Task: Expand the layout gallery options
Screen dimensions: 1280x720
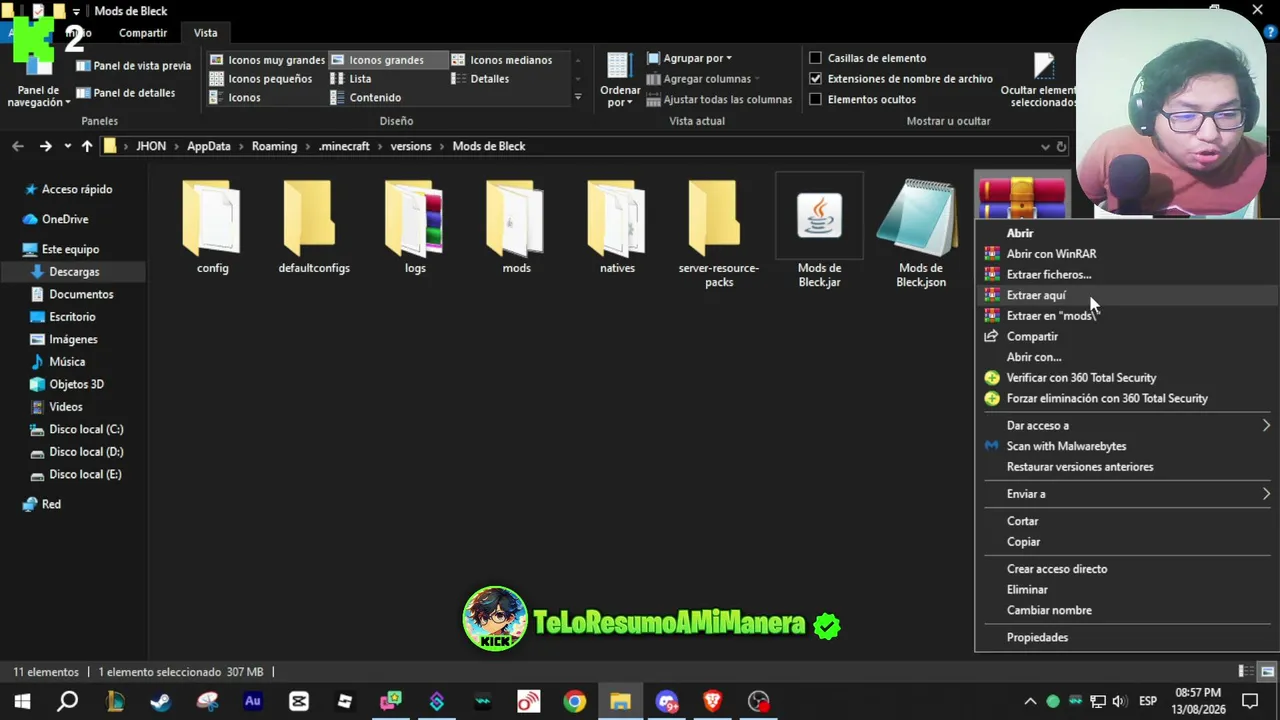Action: [x=577, y=97]
